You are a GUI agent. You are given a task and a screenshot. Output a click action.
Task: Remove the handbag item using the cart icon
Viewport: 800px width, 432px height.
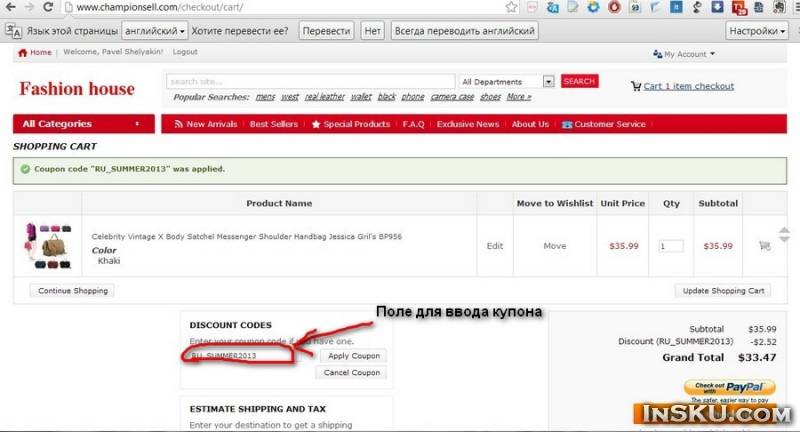[x=764, y=246]
